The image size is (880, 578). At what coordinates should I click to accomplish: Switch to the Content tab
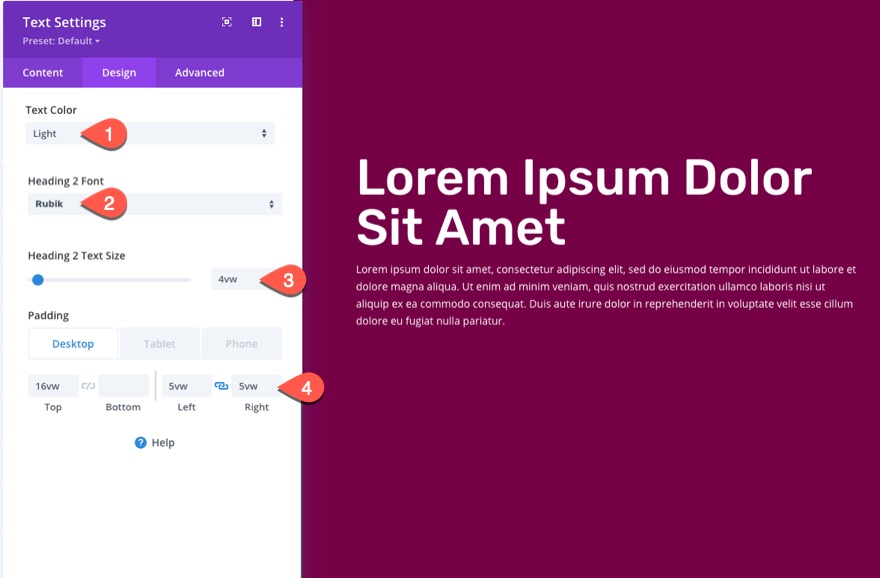coord(43,72)
